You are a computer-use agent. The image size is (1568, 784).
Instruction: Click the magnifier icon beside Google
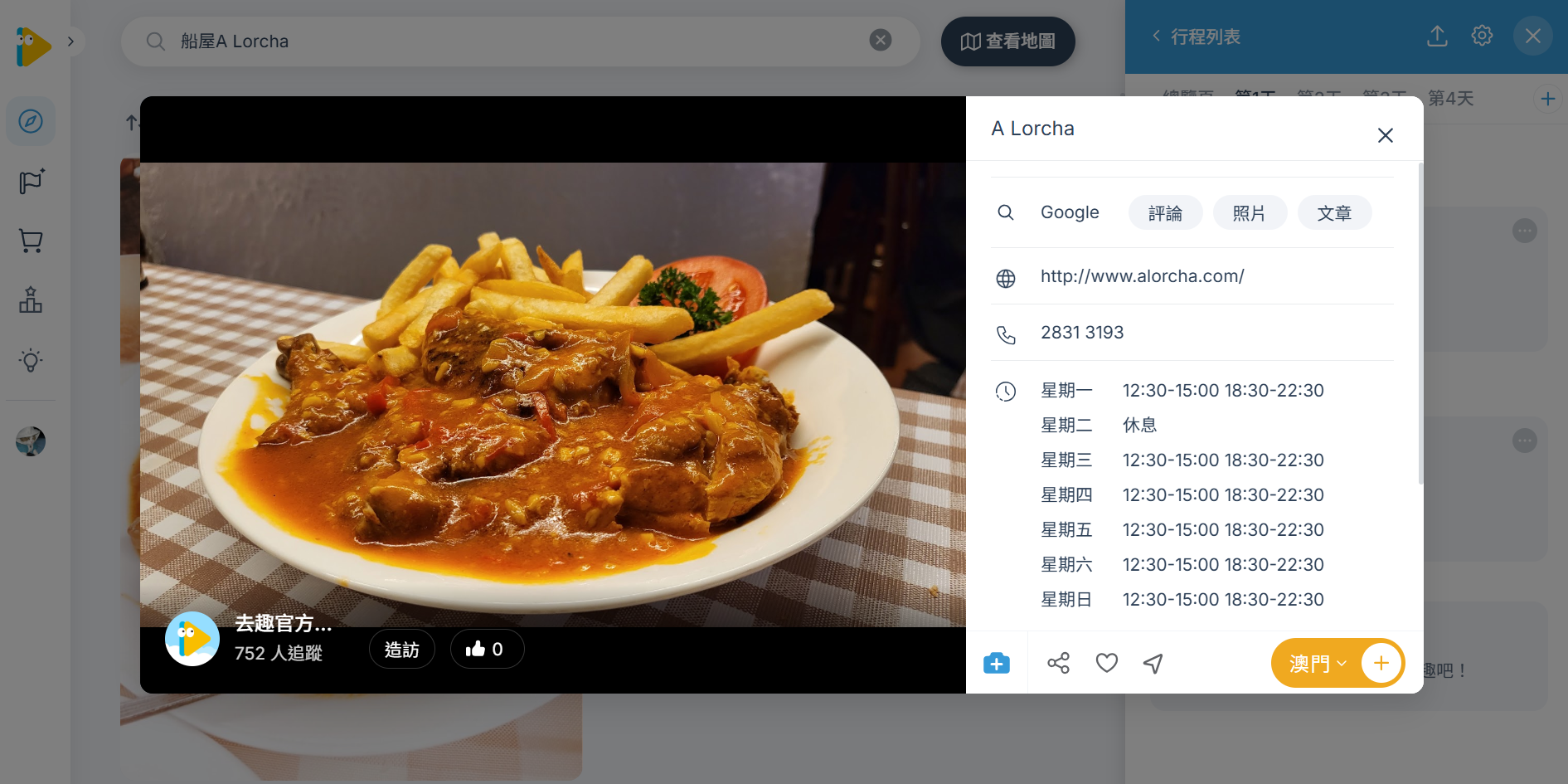1005,212
